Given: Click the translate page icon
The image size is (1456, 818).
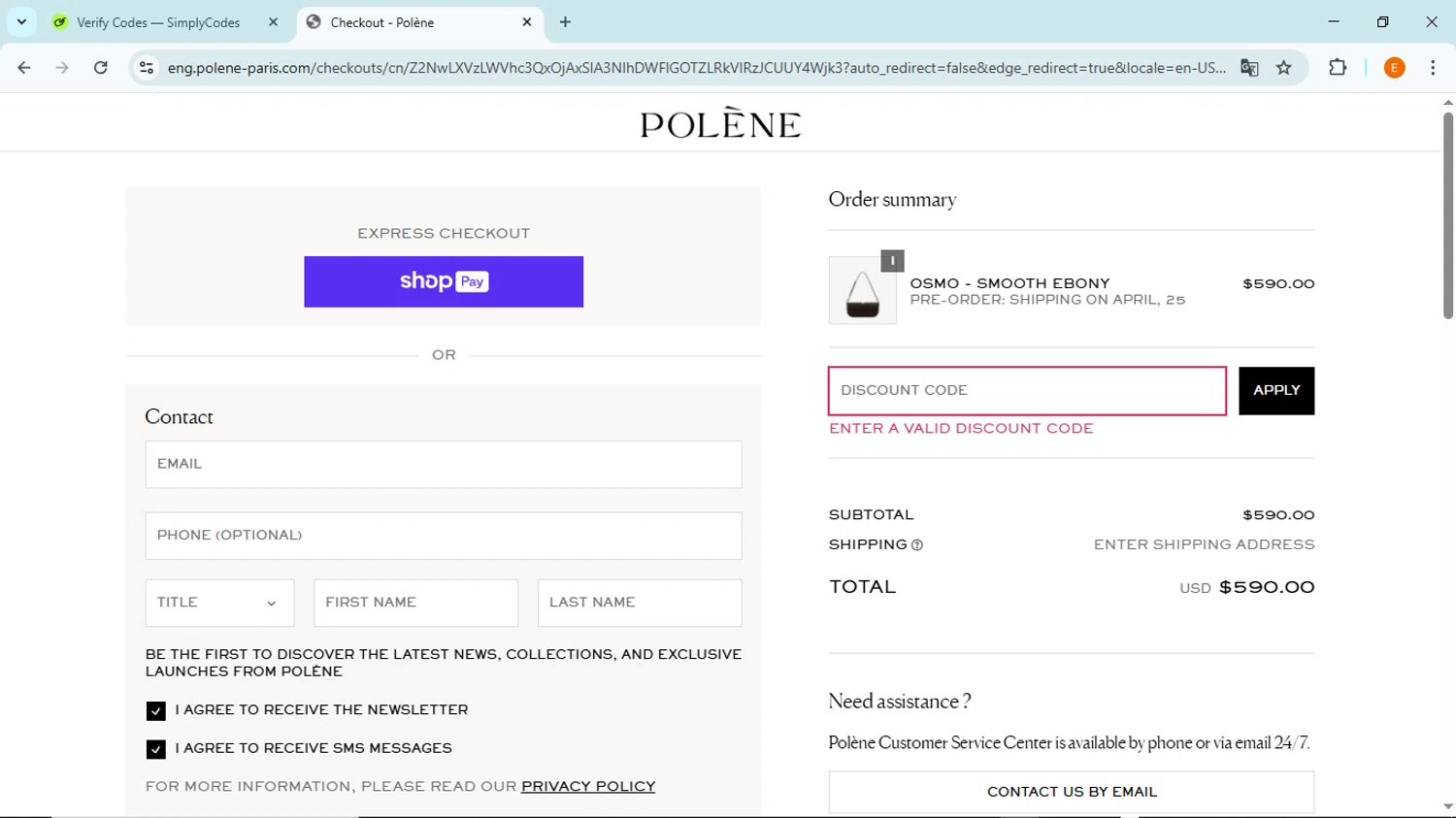Looking at the screenshot, I should (x=1249, y=68).
